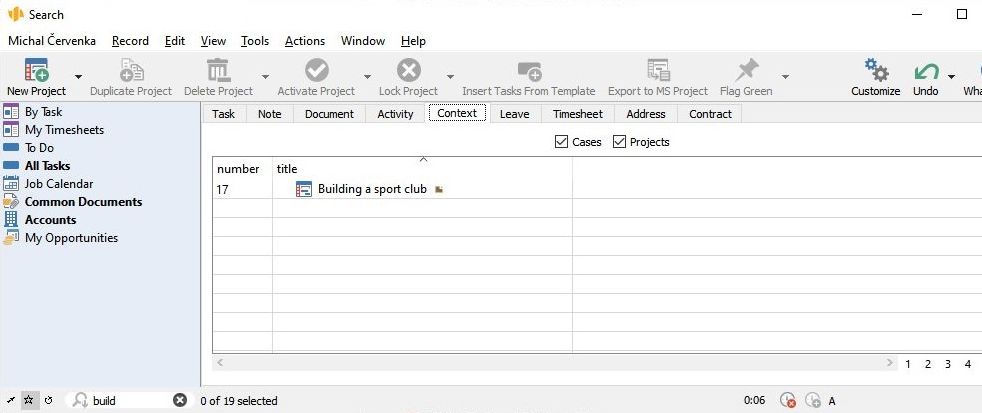Open the Customize gear icon
The image size is (982, 413).
tap(875, 71)
